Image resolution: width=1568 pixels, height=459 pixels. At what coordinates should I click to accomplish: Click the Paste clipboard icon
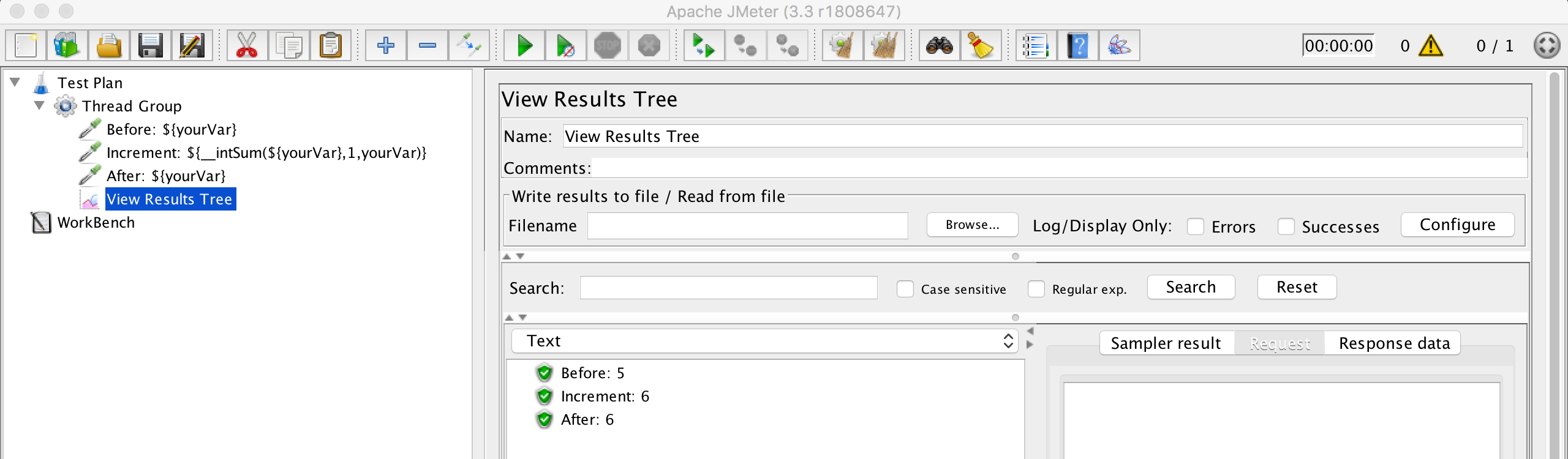pos(331,46)
